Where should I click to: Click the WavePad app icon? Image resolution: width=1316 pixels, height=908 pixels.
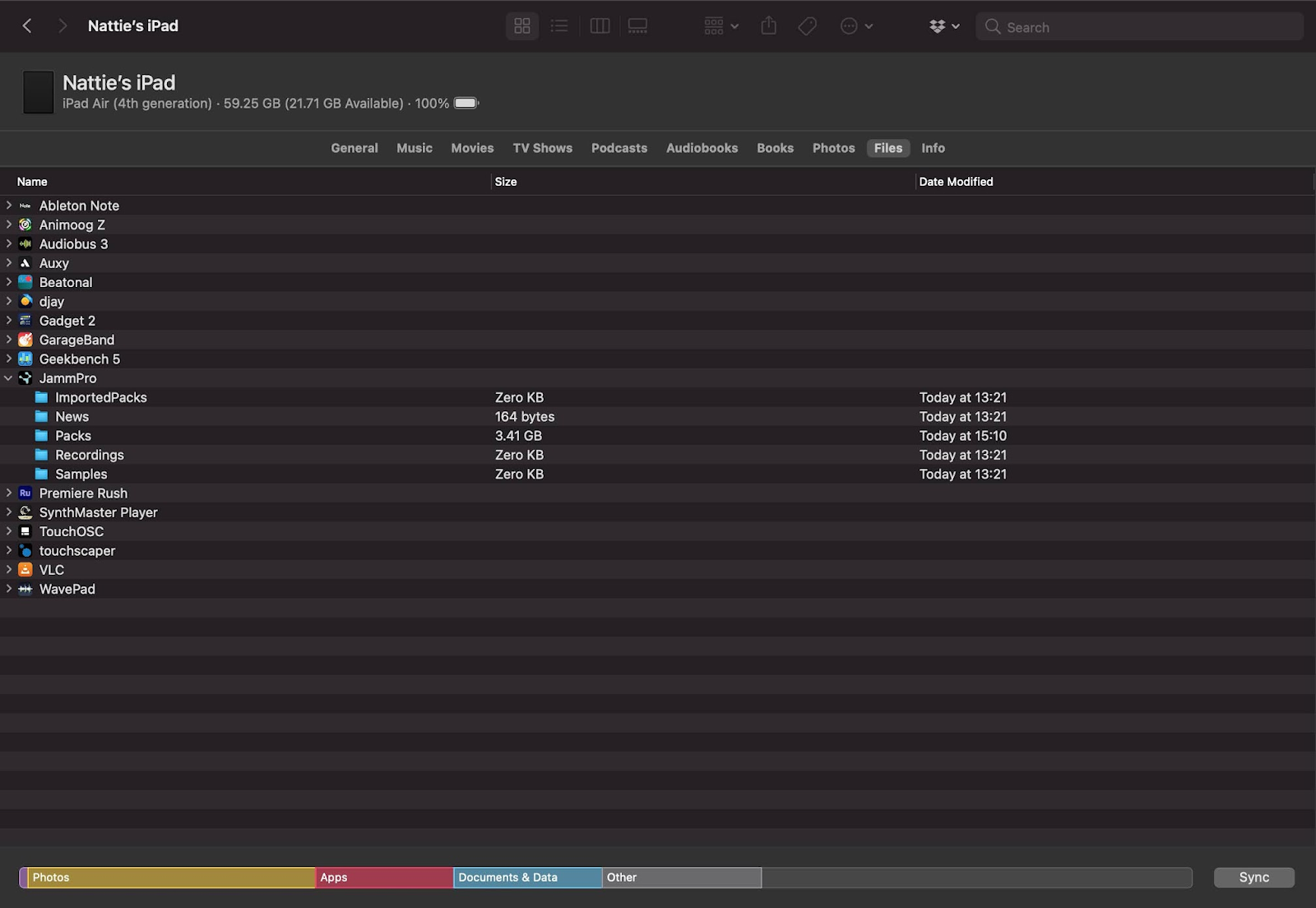tap(25, 590)
